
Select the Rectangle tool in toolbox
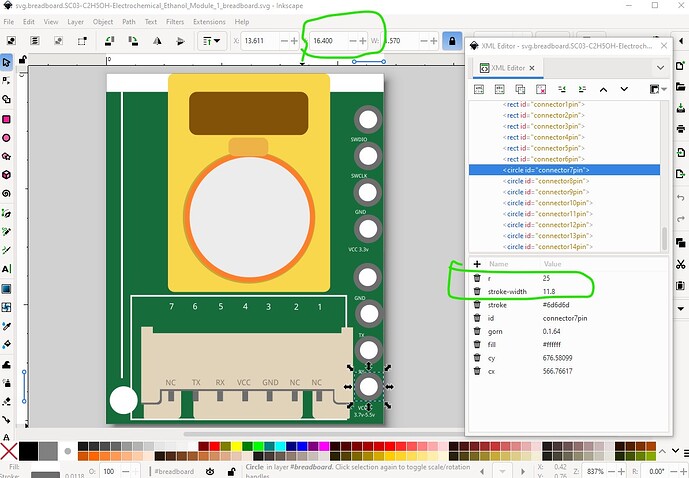pyautogui.click(x=7, y=119)
